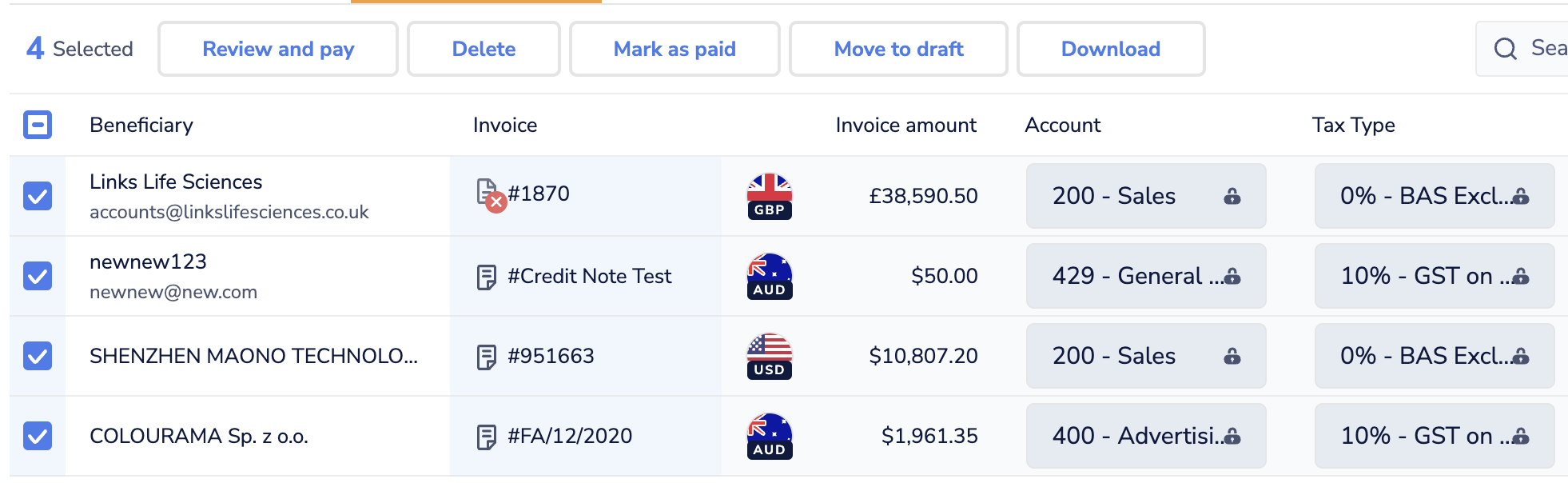1568x483 pixels.
Task: Click the GBP flag icon
Action: (x=769, y=196)
